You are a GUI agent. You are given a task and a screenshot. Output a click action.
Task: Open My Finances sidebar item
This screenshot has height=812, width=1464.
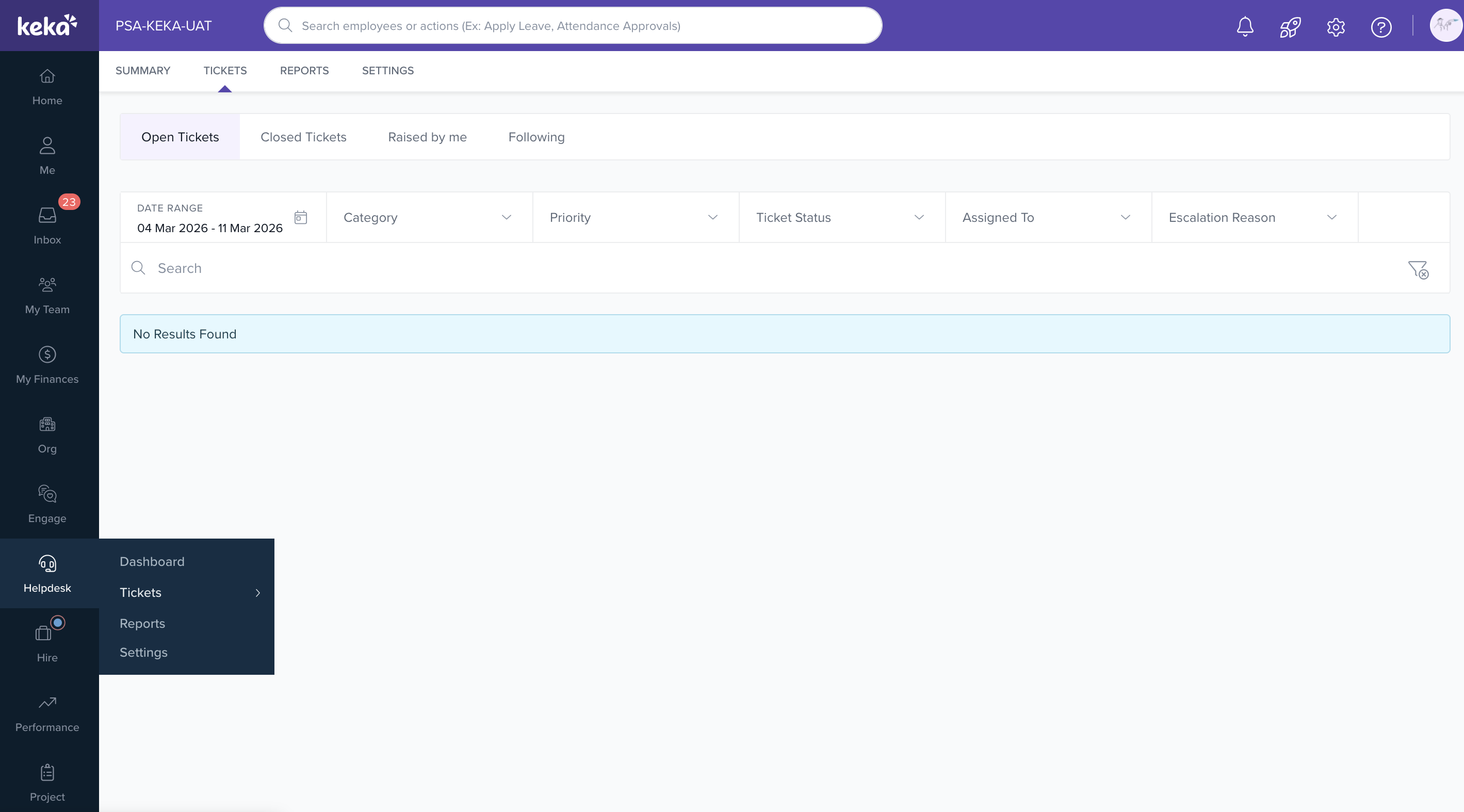click(47, 364)
